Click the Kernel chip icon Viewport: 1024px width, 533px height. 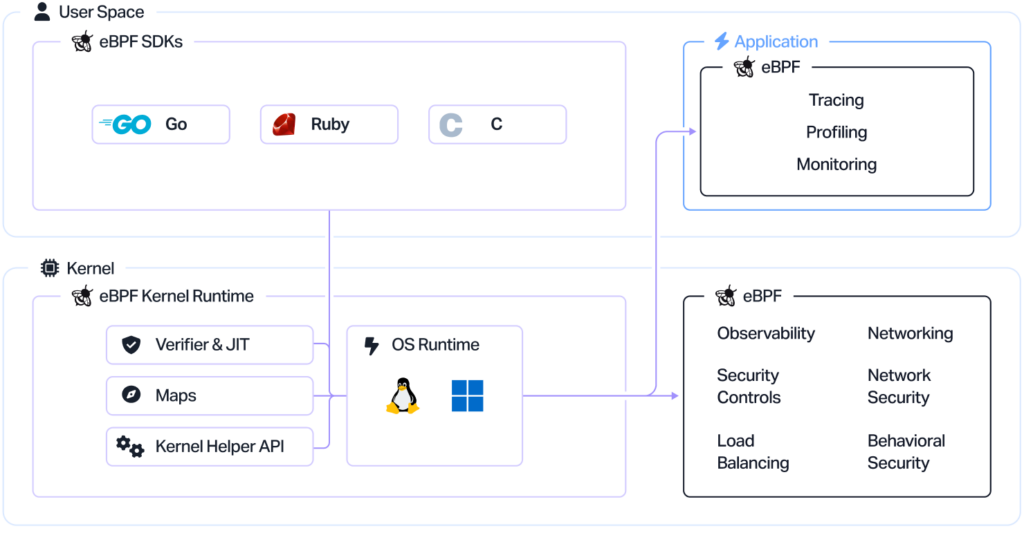[50, 268]
